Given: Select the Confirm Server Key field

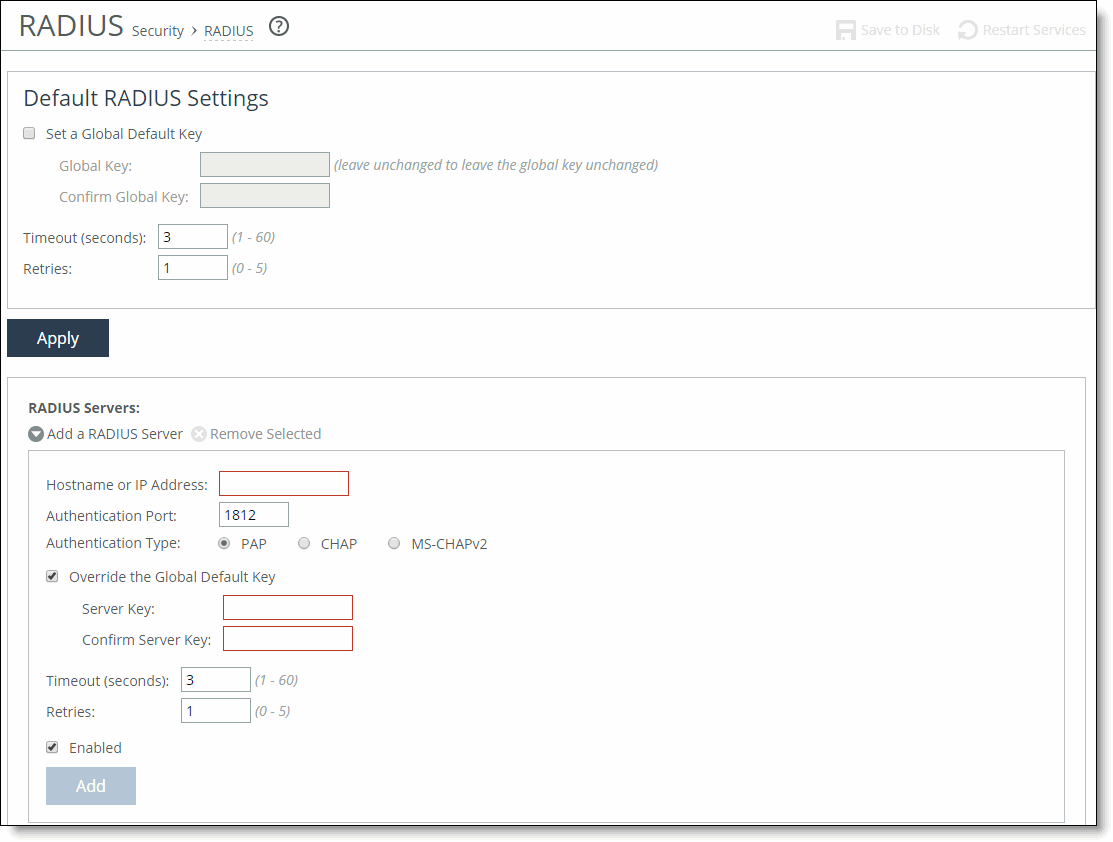Looking at the screenshot, I should [x=287, y=638].
